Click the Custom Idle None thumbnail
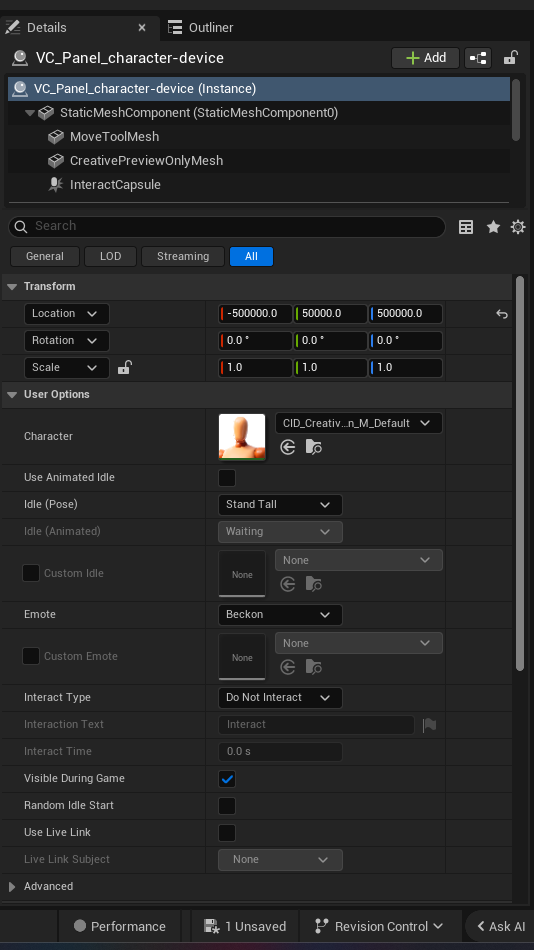The height and width of the screenshot is (950, 534). pos(242,574)
